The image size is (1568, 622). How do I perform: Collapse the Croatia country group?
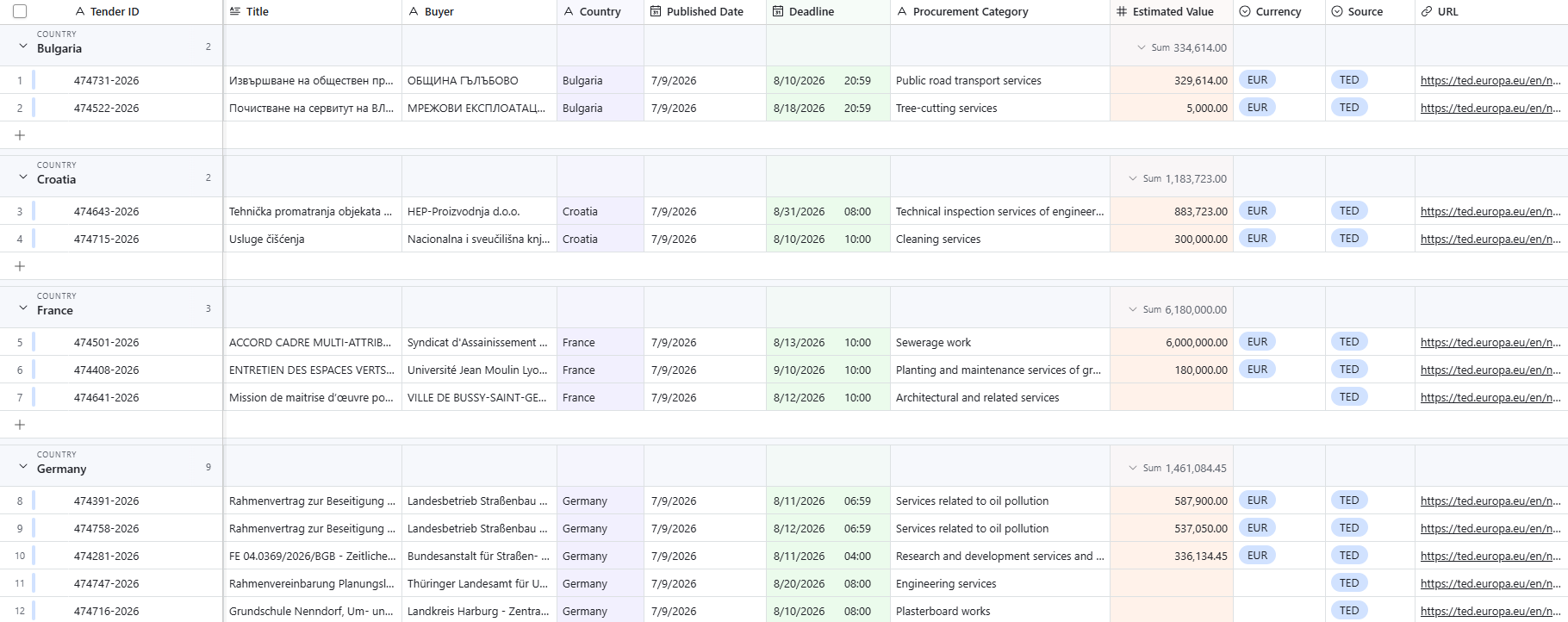(x=23, y=177)
